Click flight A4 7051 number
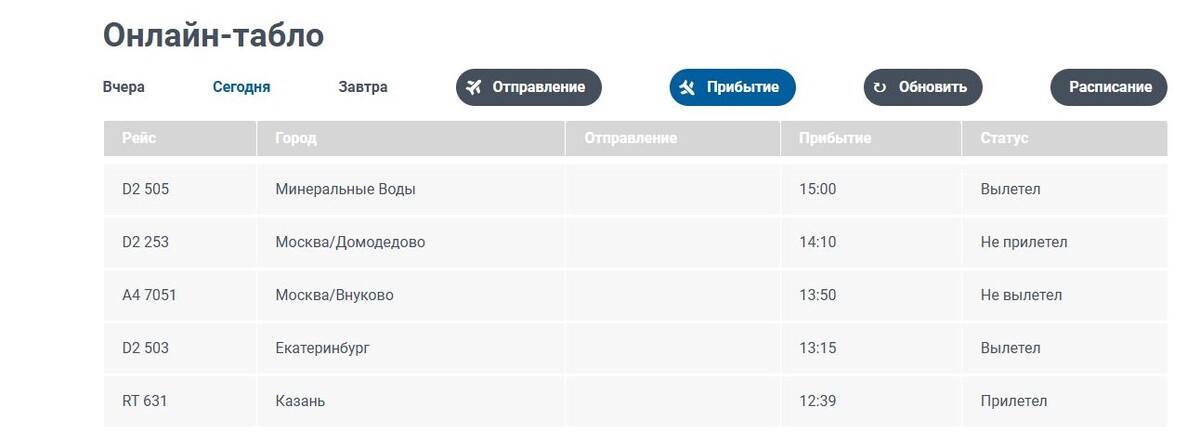This screenshot has height=447, width=1200. pos(149,295)
